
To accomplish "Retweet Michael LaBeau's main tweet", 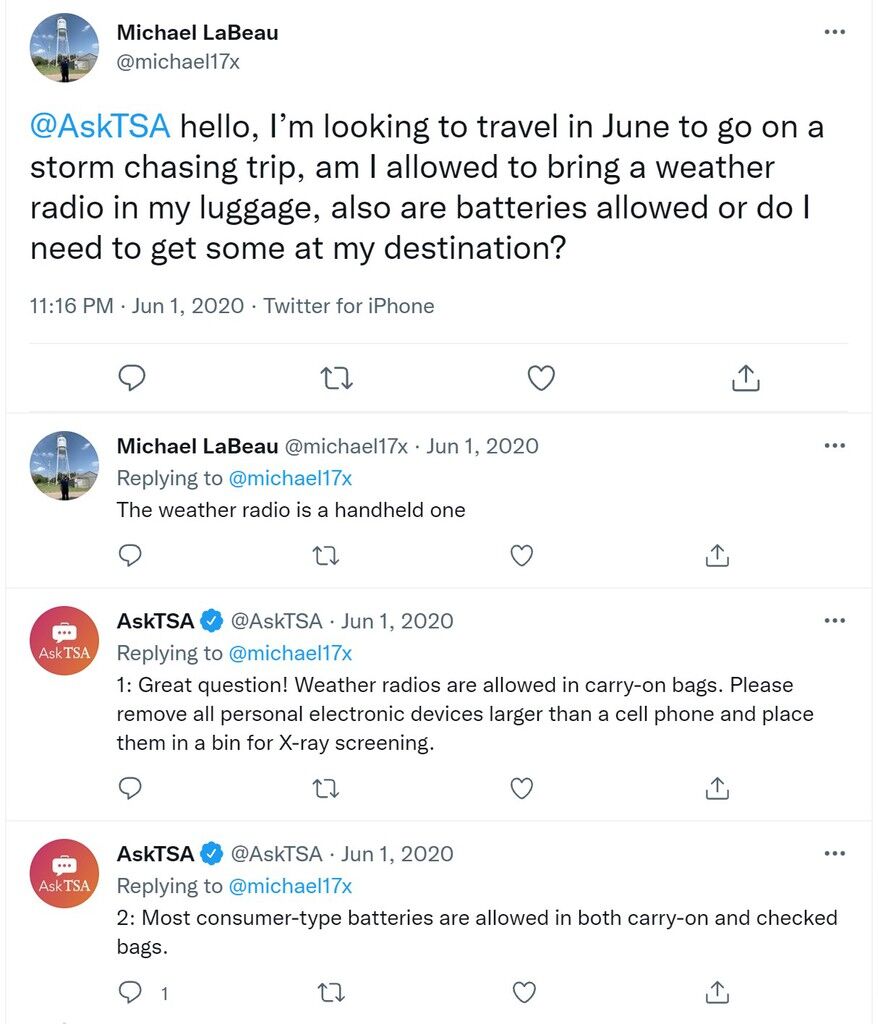I will point(336,377).
